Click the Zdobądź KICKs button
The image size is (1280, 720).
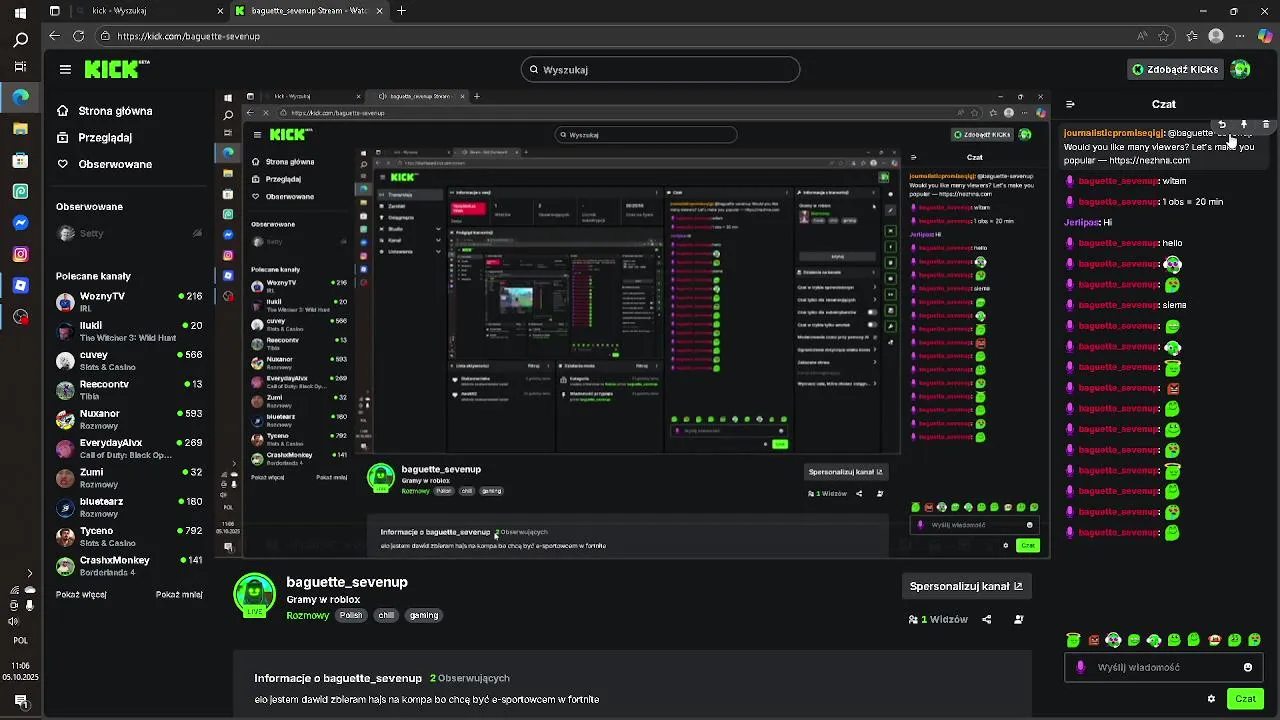(1176, 69)
